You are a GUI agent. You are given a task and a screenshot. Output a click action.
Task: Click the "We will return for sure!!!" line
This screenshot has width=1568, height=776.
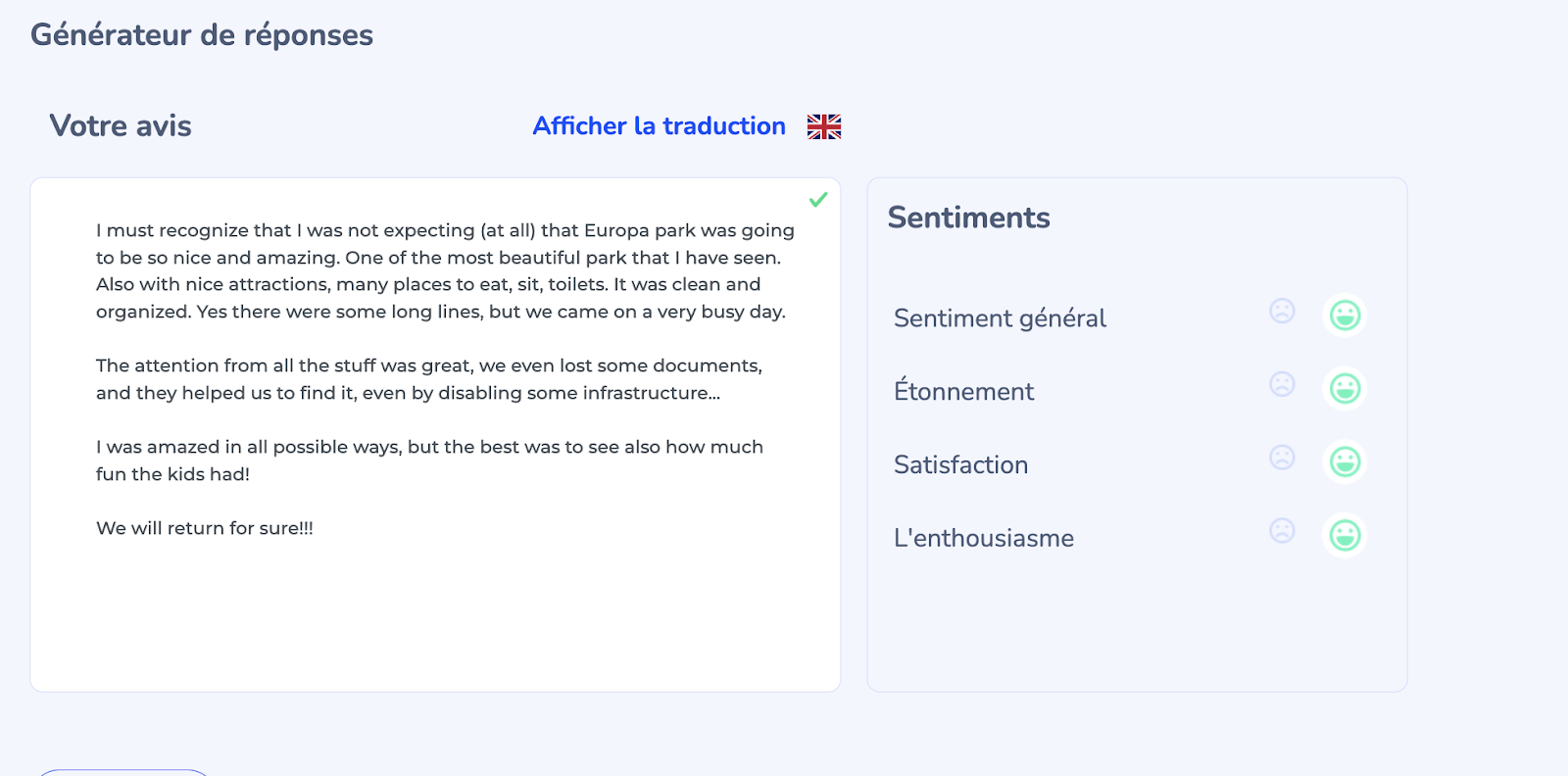[205, 528]
